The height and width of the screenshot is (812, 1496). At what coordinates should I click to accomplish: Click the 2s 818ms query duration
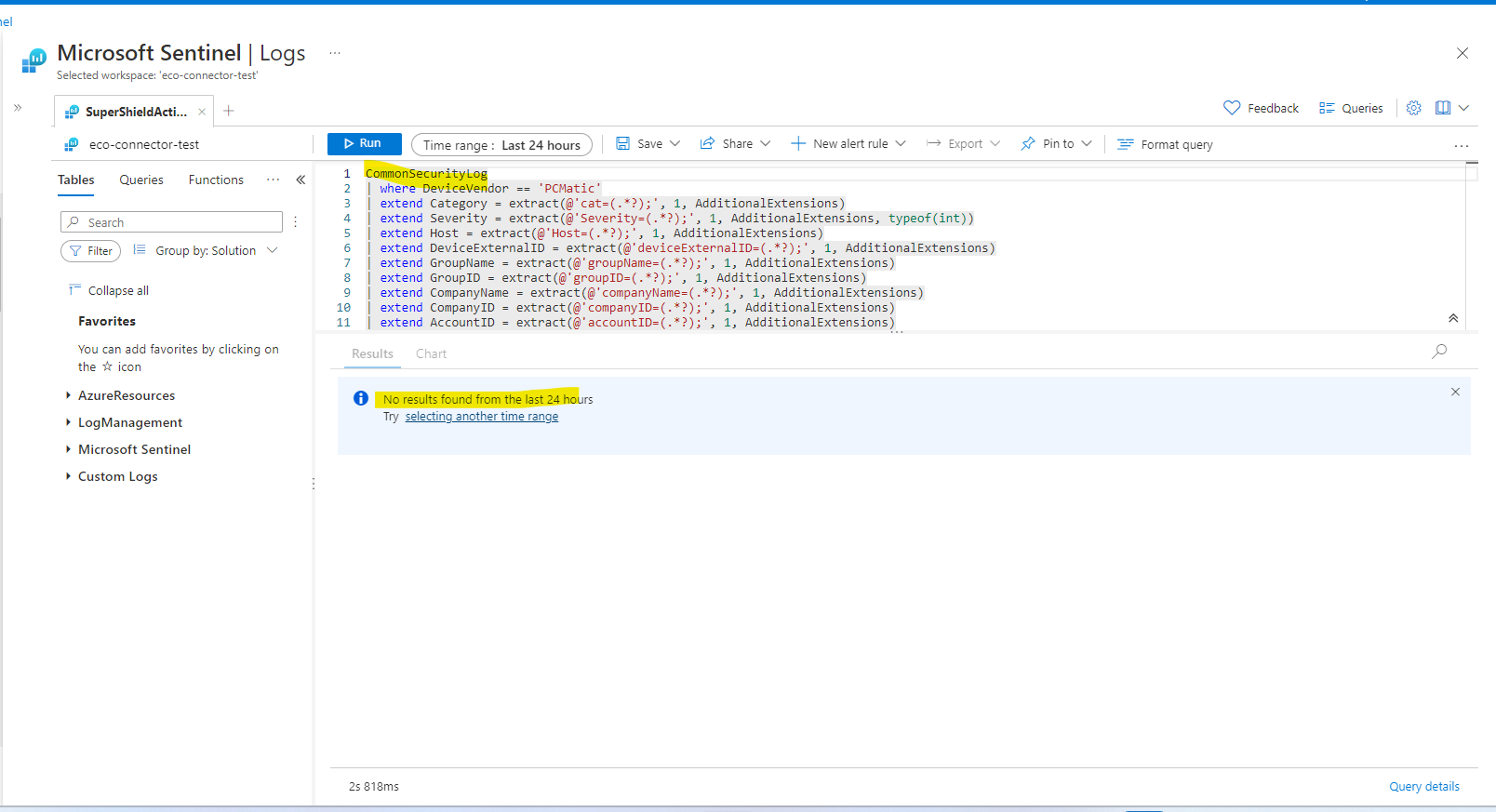[374, 787]
